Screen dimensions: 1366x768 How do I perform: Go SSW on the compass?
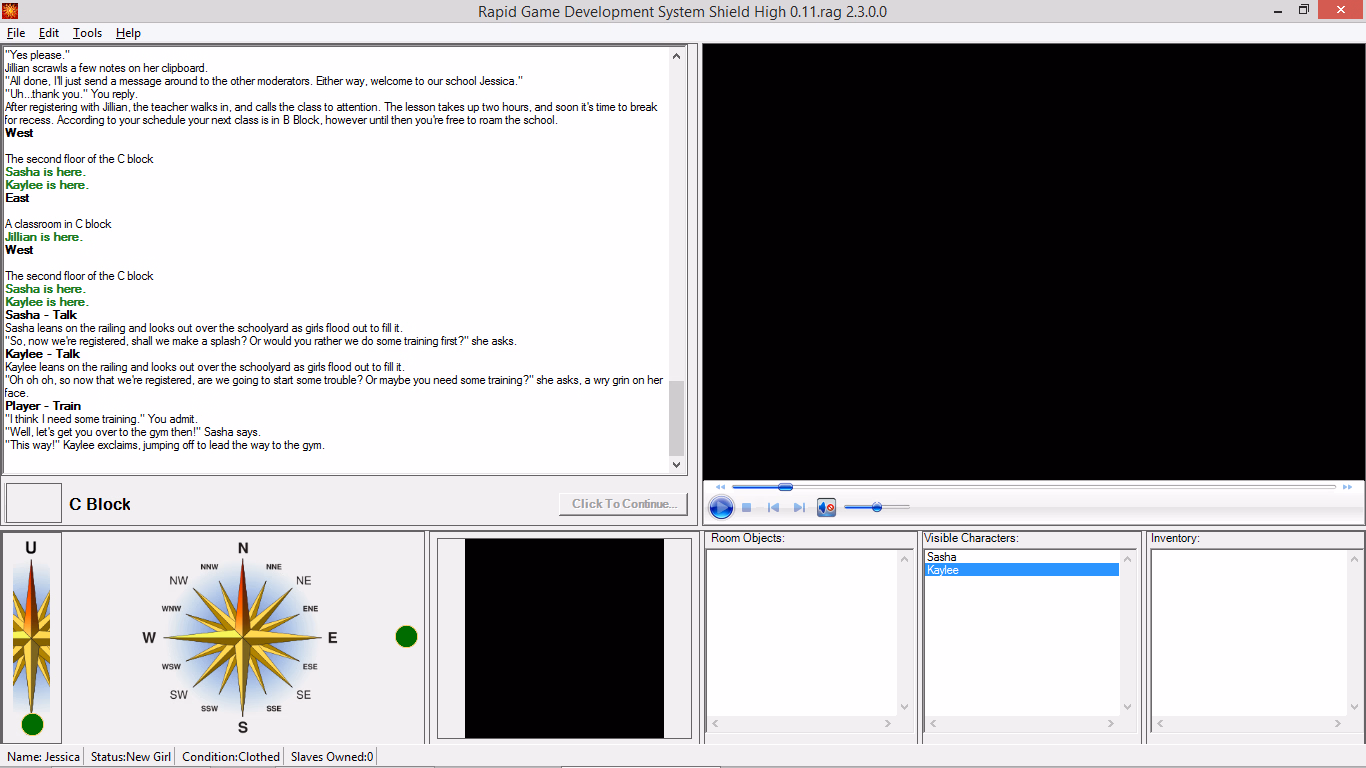[209, 708]
